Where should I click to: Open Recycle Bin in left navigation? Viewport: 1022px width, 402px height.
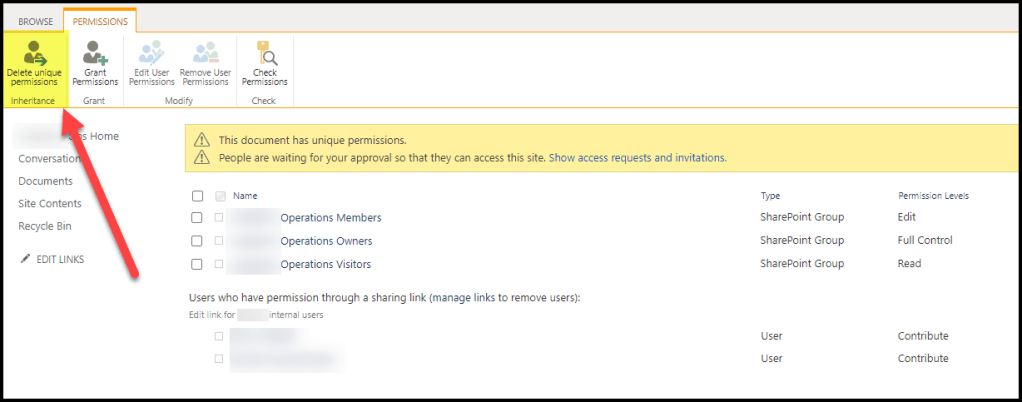click(45, 226)
